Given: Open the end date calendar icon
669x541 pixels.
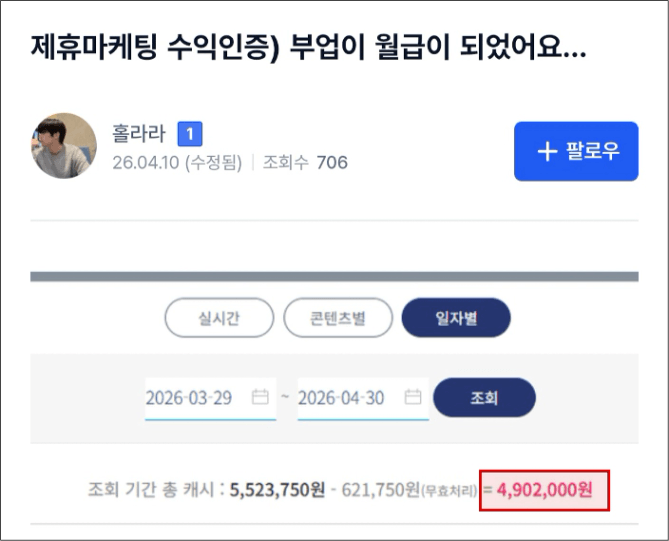Looking at the screenshot, I should pyautogui.click(x=413, y=397).
